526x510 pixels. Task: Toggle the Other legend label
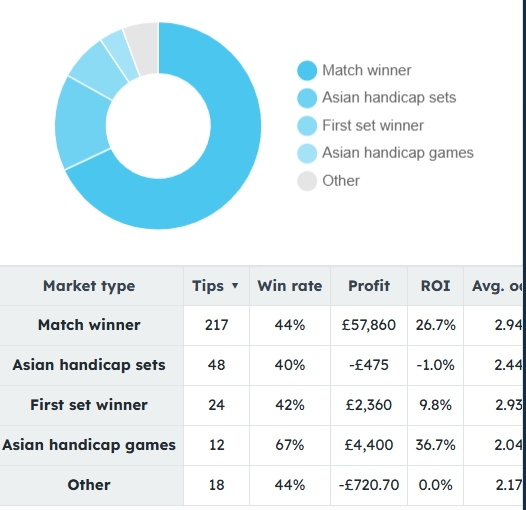click(341, 181)
